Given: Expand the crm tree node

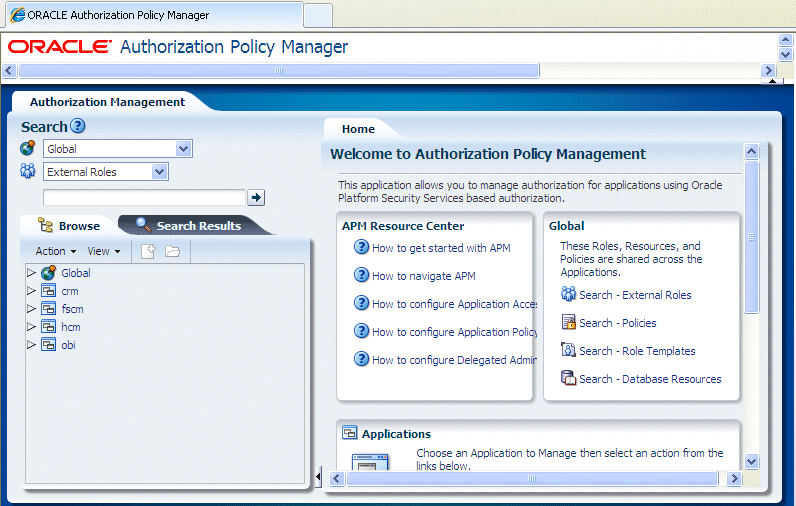Looking at the screenshot, I should coord(31,291).
